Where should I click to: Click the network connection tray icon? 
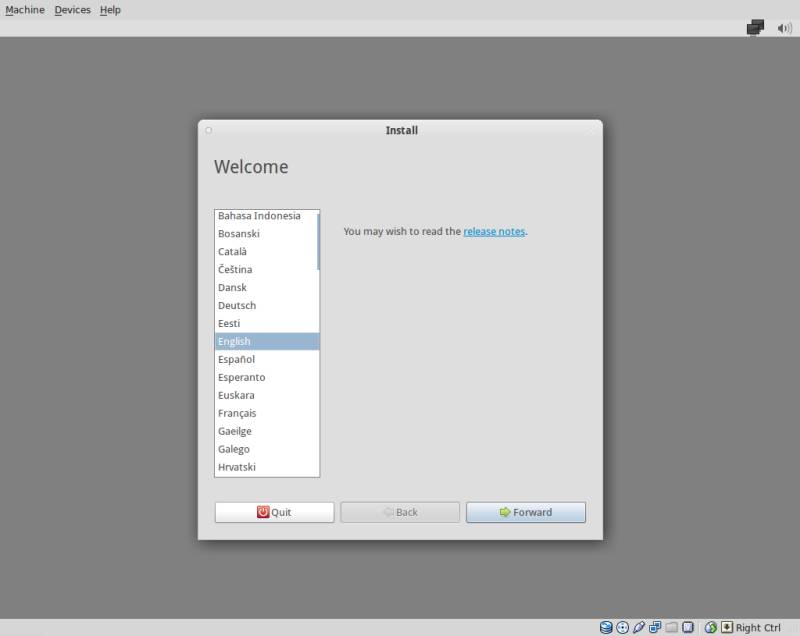click(755, 28)
